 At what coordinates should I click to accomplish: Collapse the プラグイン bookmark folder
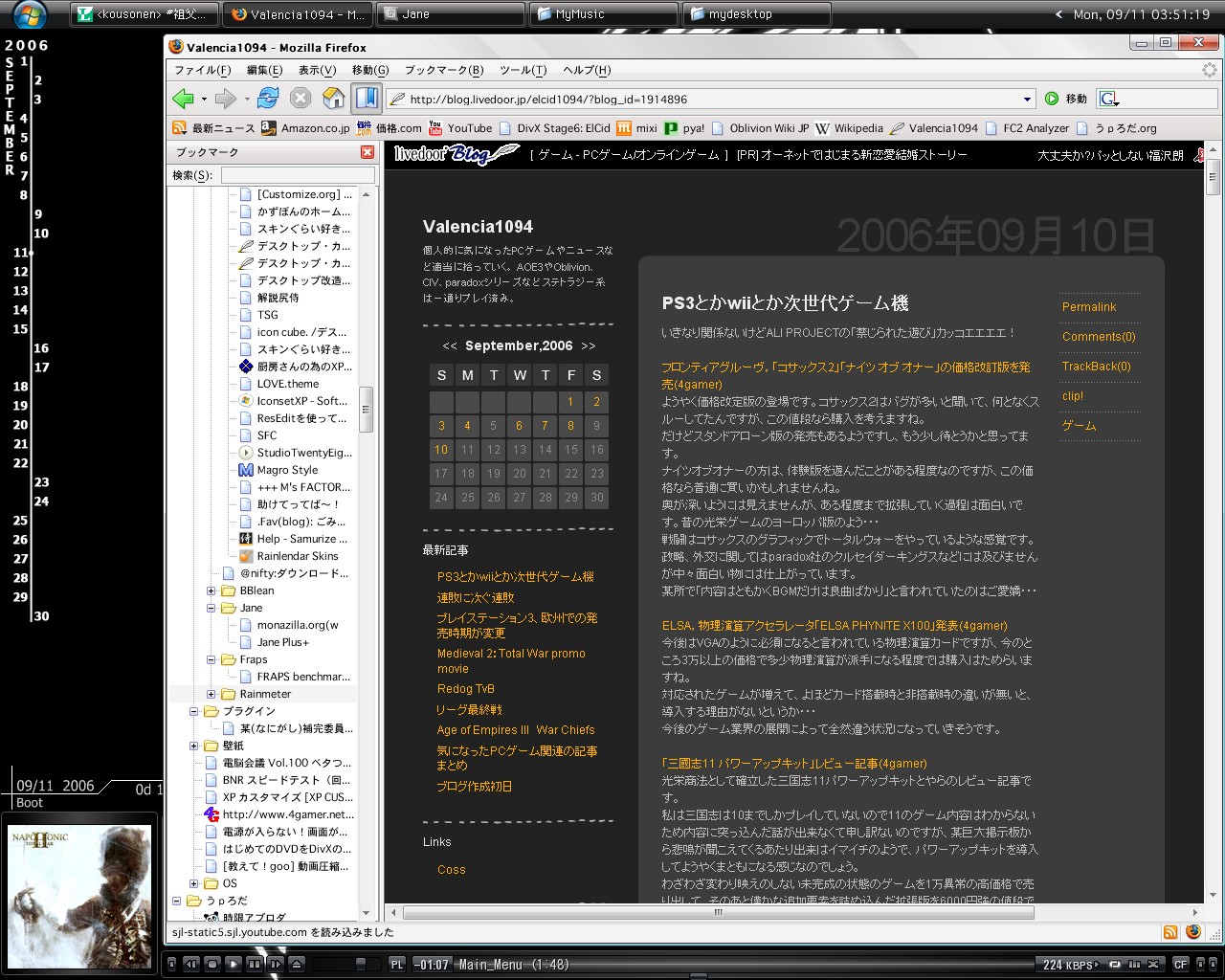[x=194, y=711]
